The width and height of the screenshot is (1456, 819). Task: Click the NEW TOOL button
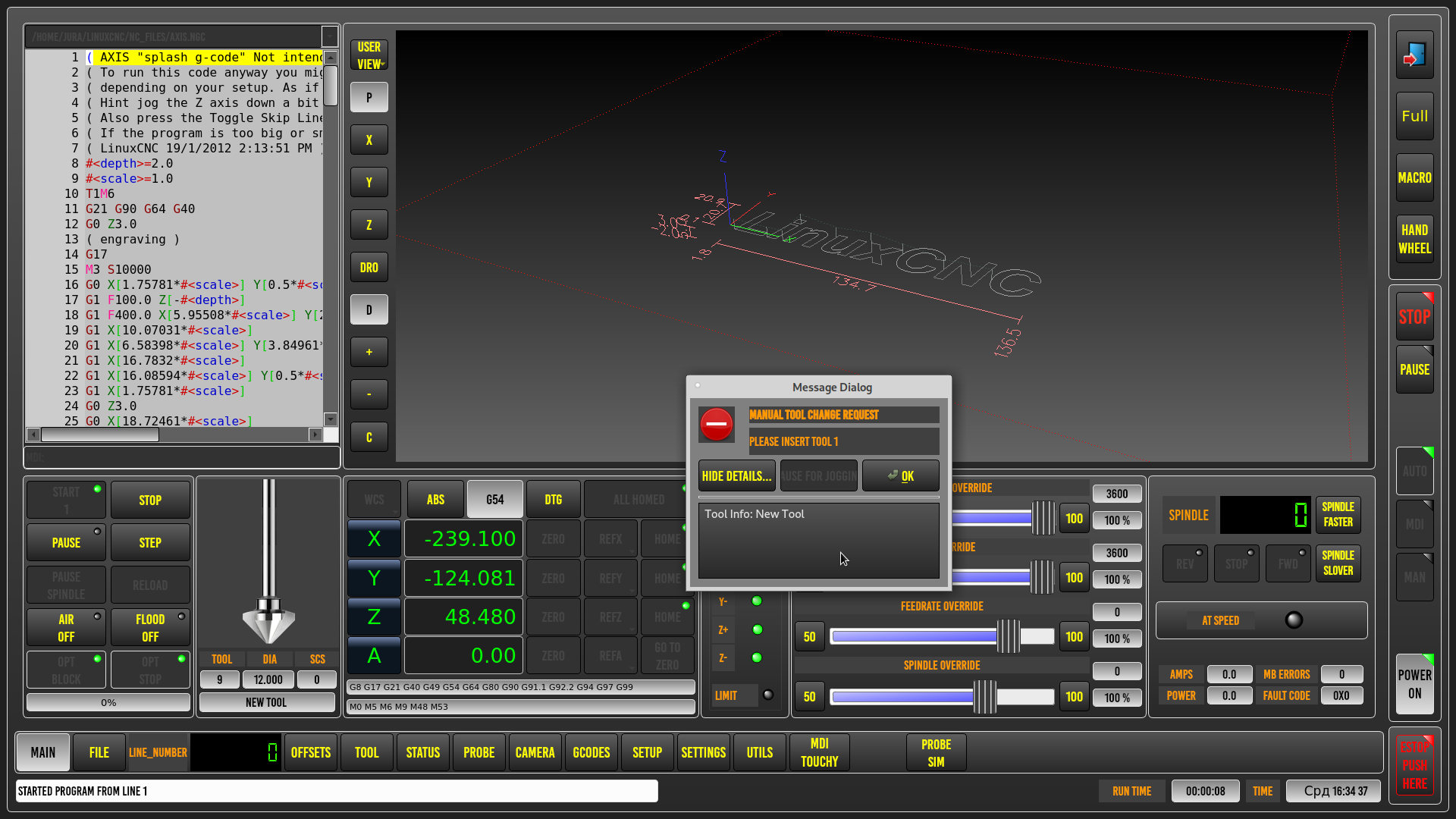coord(266,703)
